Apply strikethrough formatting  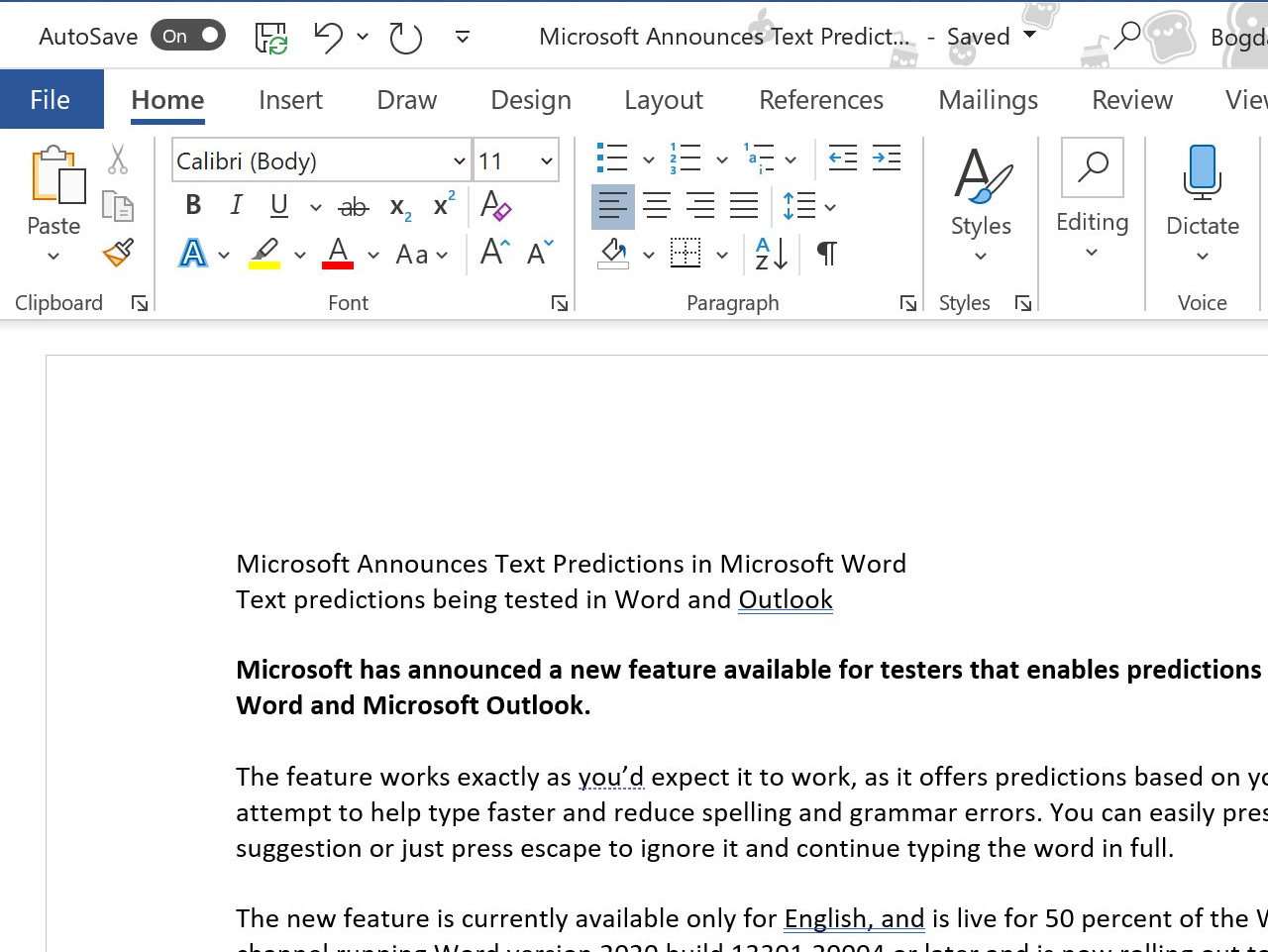pos(353,206)
